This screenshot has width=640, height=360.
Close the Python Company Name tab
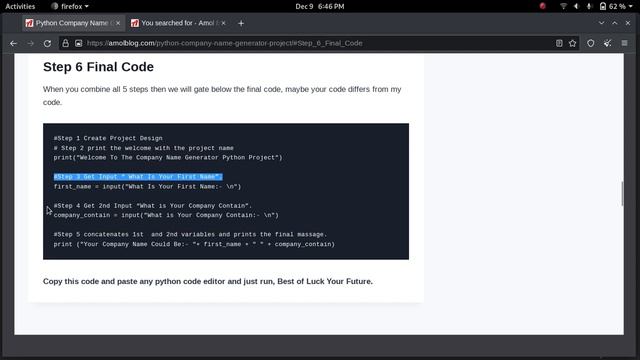click(118, 23)
